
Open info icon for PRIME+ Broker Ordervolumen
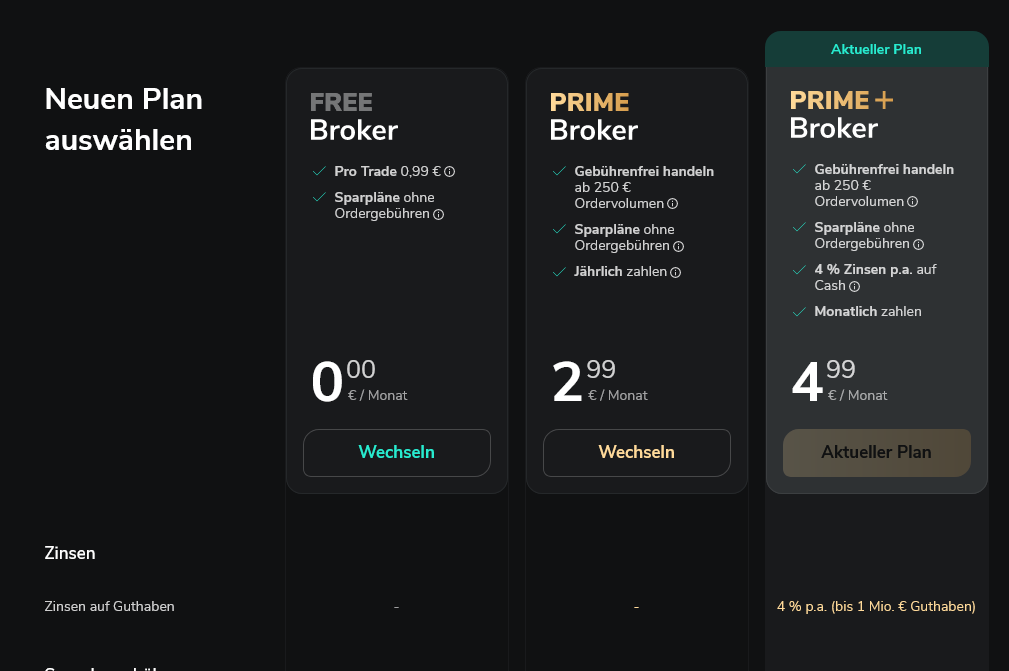[912, 202]
